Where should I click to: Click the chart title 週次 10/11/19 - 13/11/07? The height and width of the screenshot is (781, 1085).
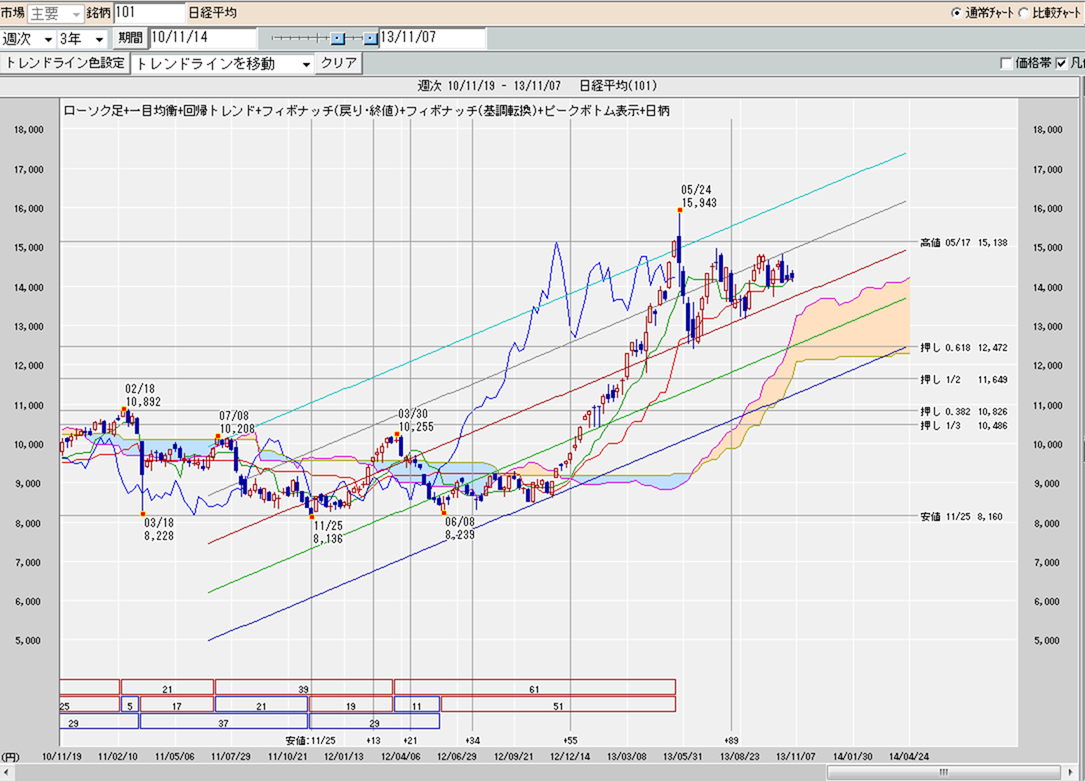(x=489, y=86)
